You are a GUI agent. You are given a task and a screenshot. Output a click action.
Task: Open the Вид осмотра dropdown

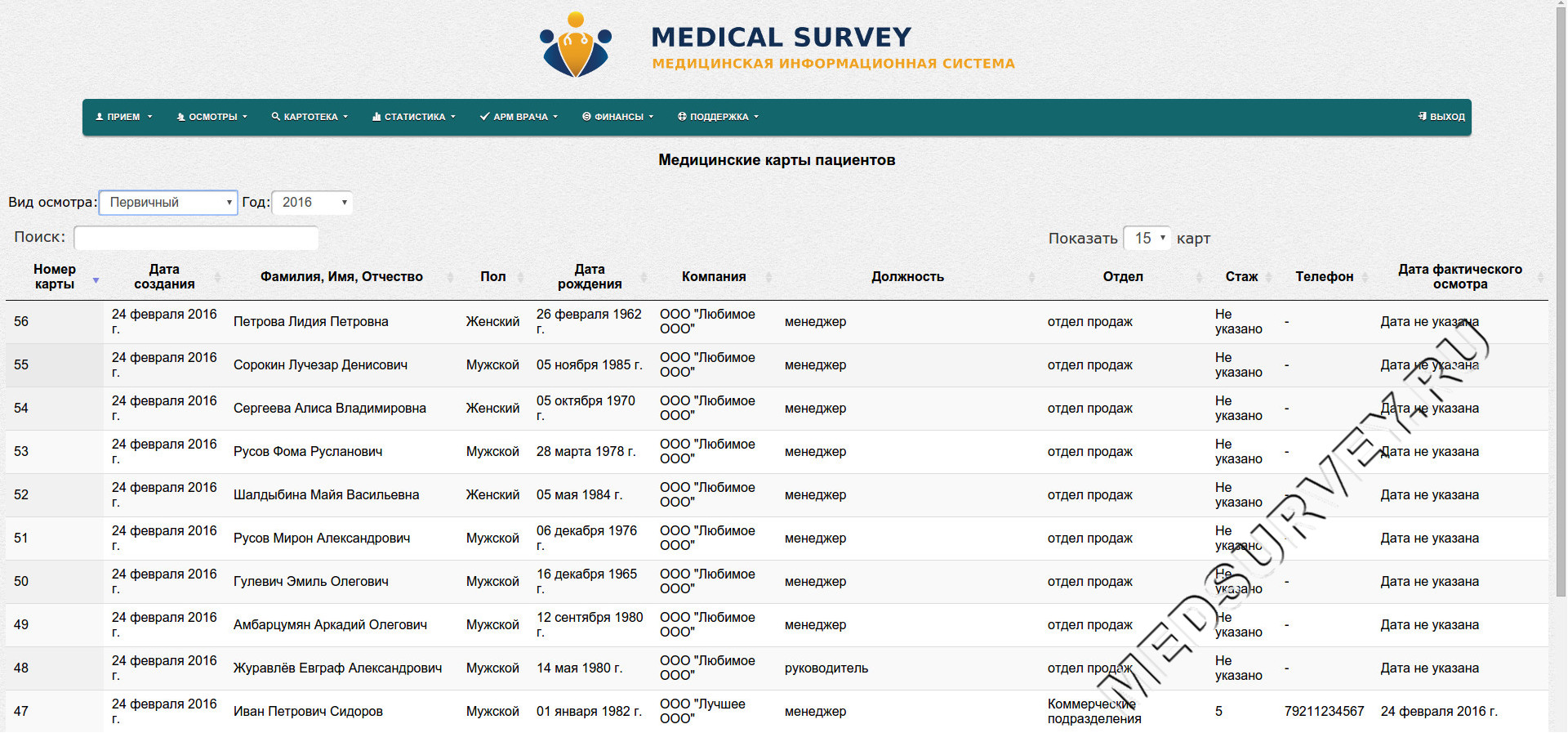[x=168, y=203]
